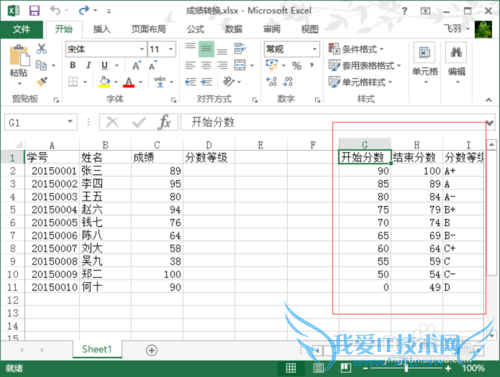
Task: Open the font name 宋体 dropdown
Action: point(142,49)
